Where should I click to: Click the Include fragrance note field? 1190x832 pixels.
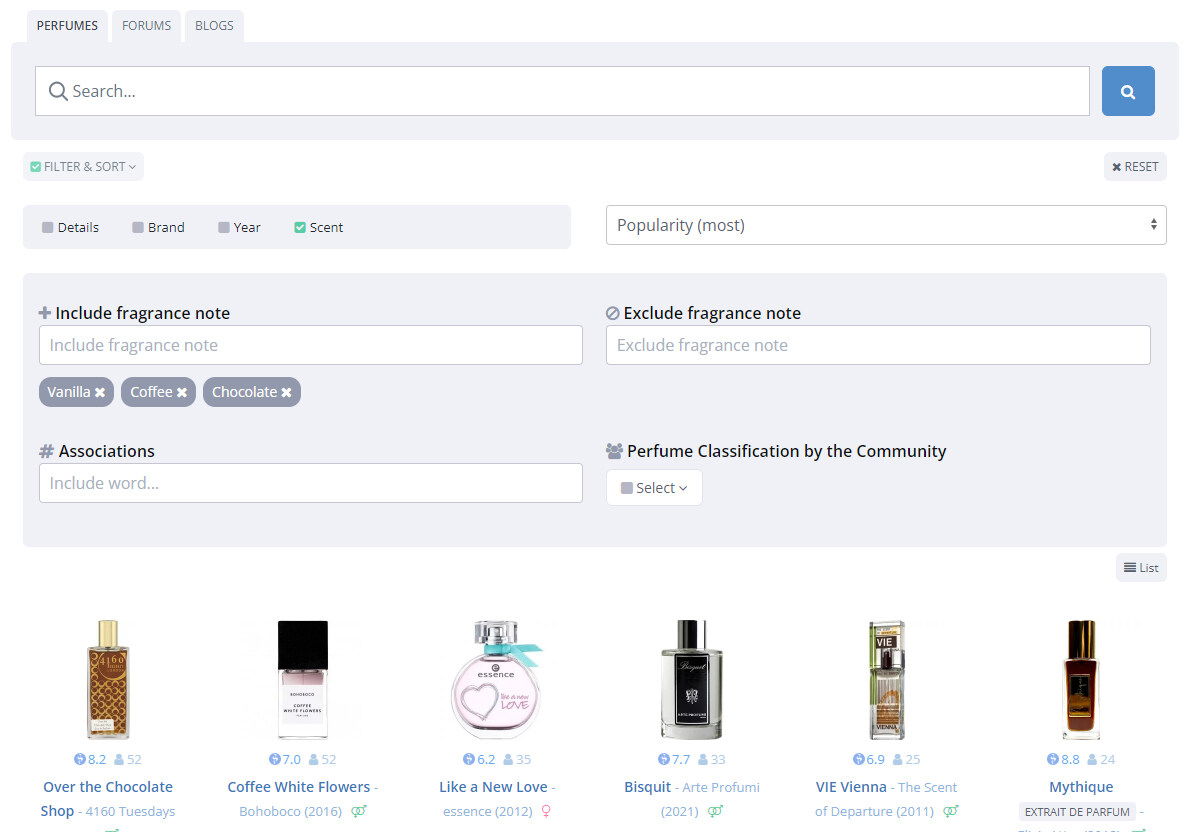[x=310, y=345]
